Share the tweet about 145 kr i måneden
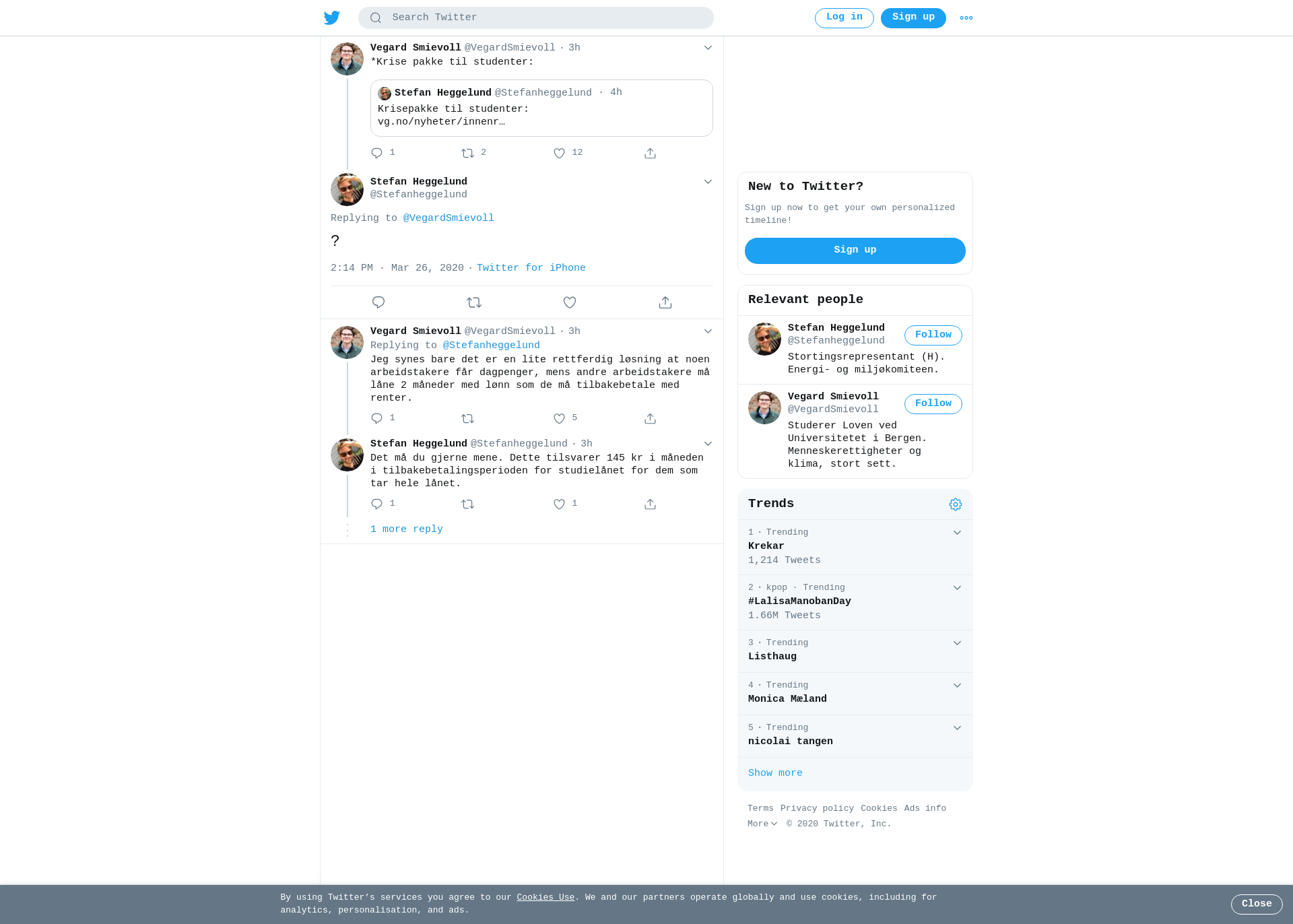1293x924 pixels. click(650, 504)
